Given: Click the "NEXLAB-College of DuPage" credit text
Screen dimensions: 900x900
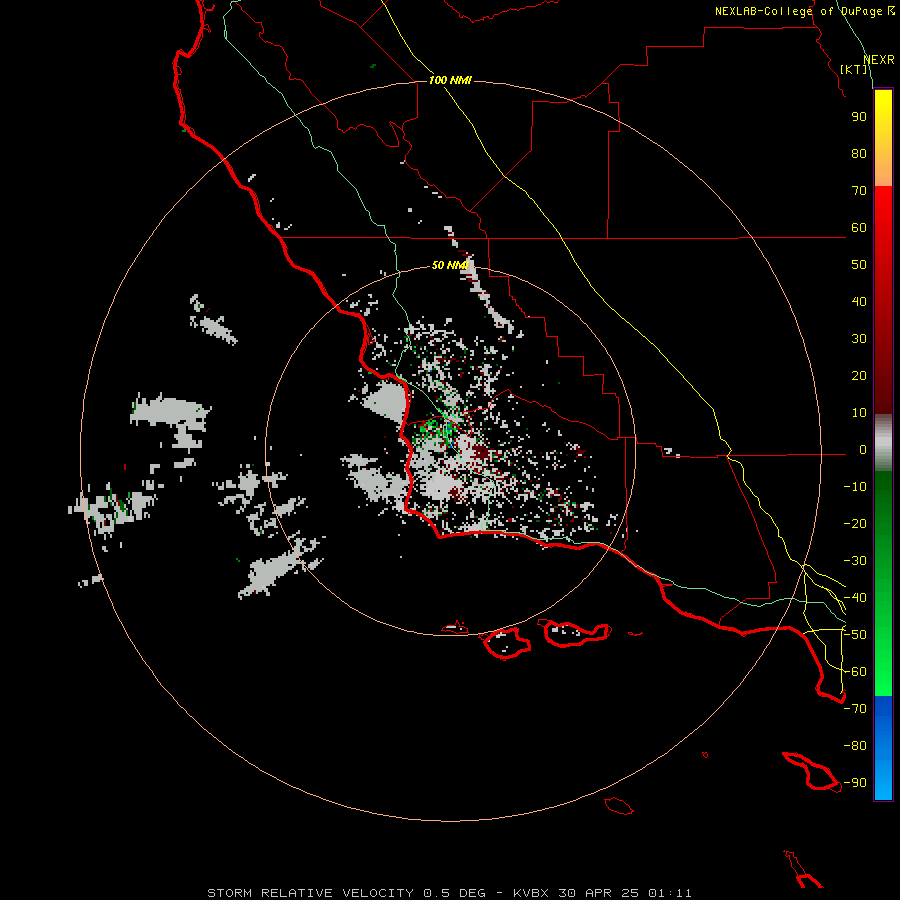Looking at the screenshot, I should pos(798,11).
